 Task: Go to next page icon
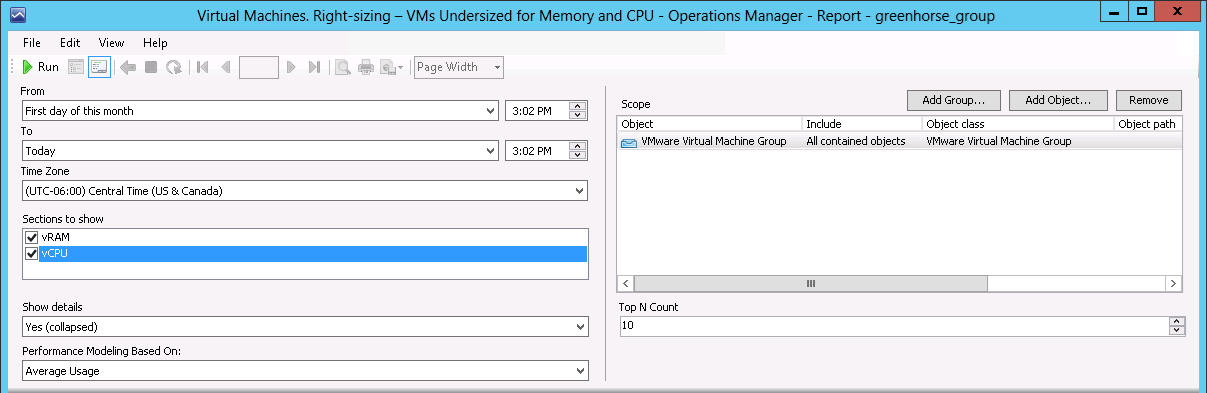point(291,67)
